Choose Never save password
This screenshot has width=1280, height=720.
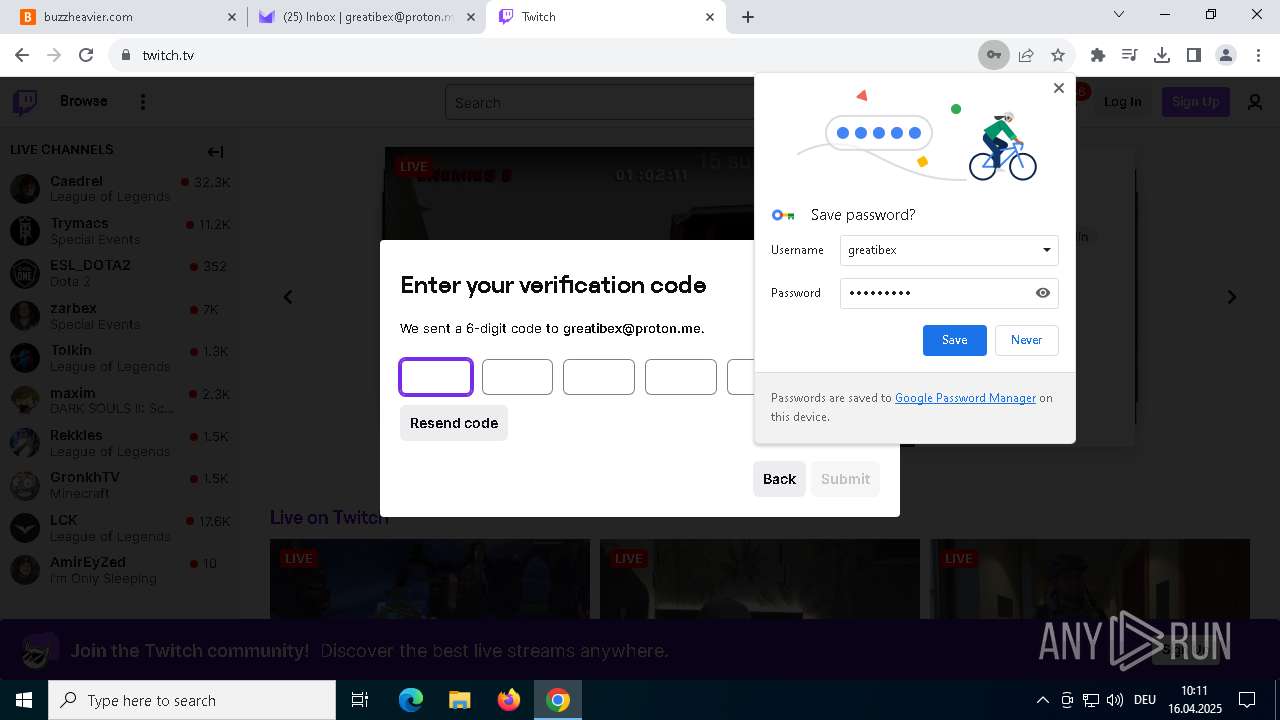tap(1026, 340)
